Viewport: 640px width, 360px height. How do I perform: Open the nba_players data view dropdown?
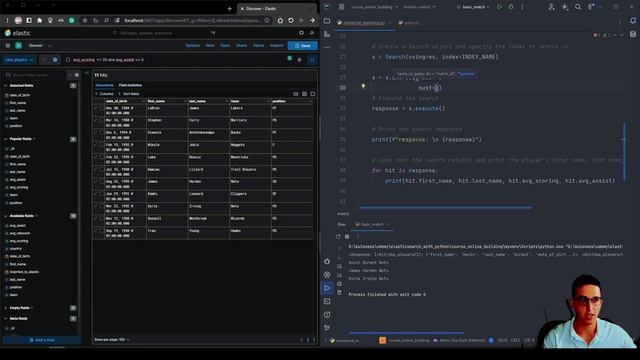pos(19,60)
